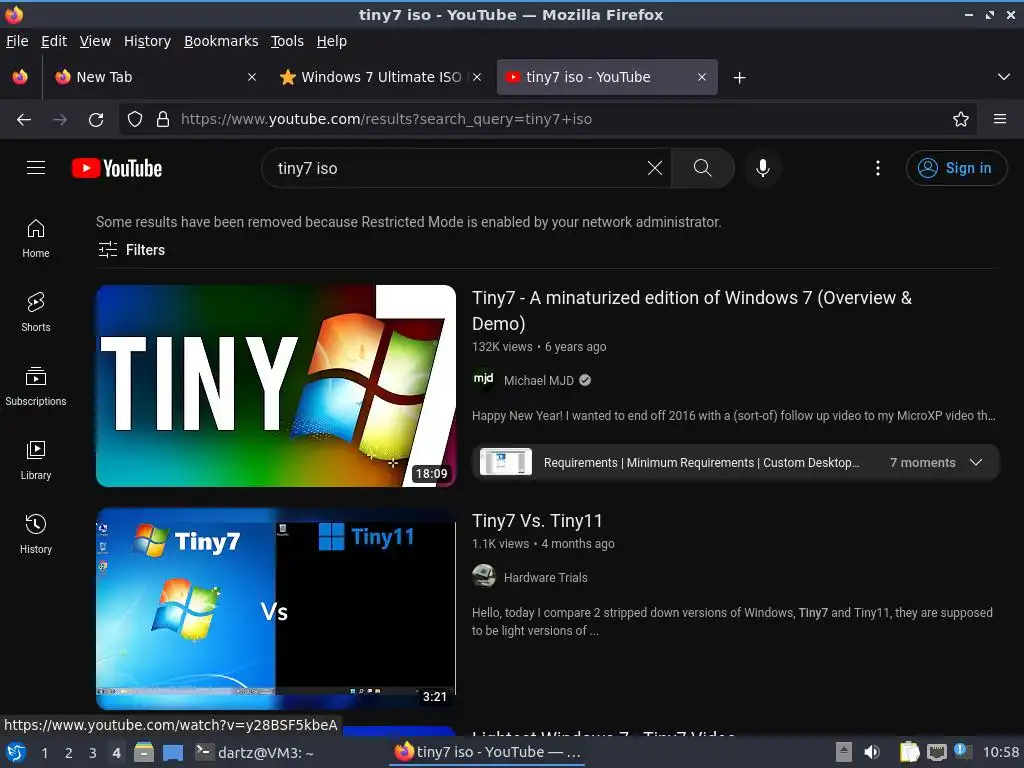Click the taskbar clock 10:58

click(x=1001, y=752)
